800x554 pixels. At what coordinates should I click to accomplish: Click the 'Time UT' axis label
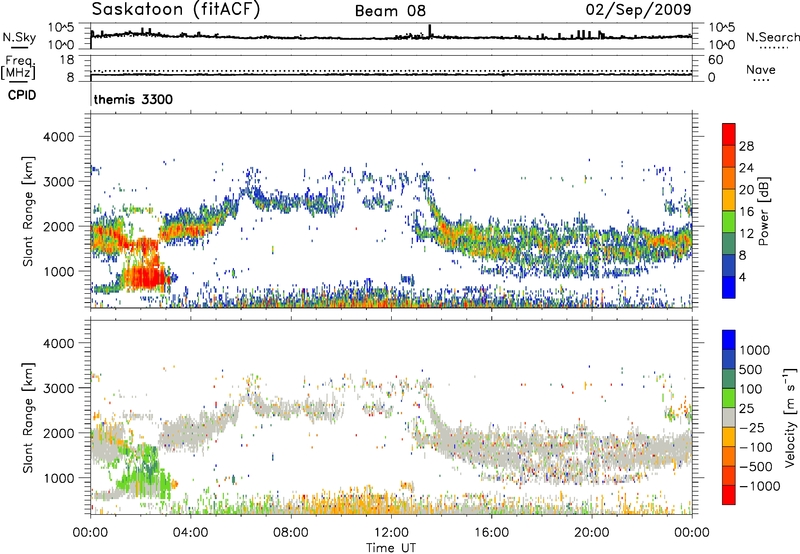point(391,548)
